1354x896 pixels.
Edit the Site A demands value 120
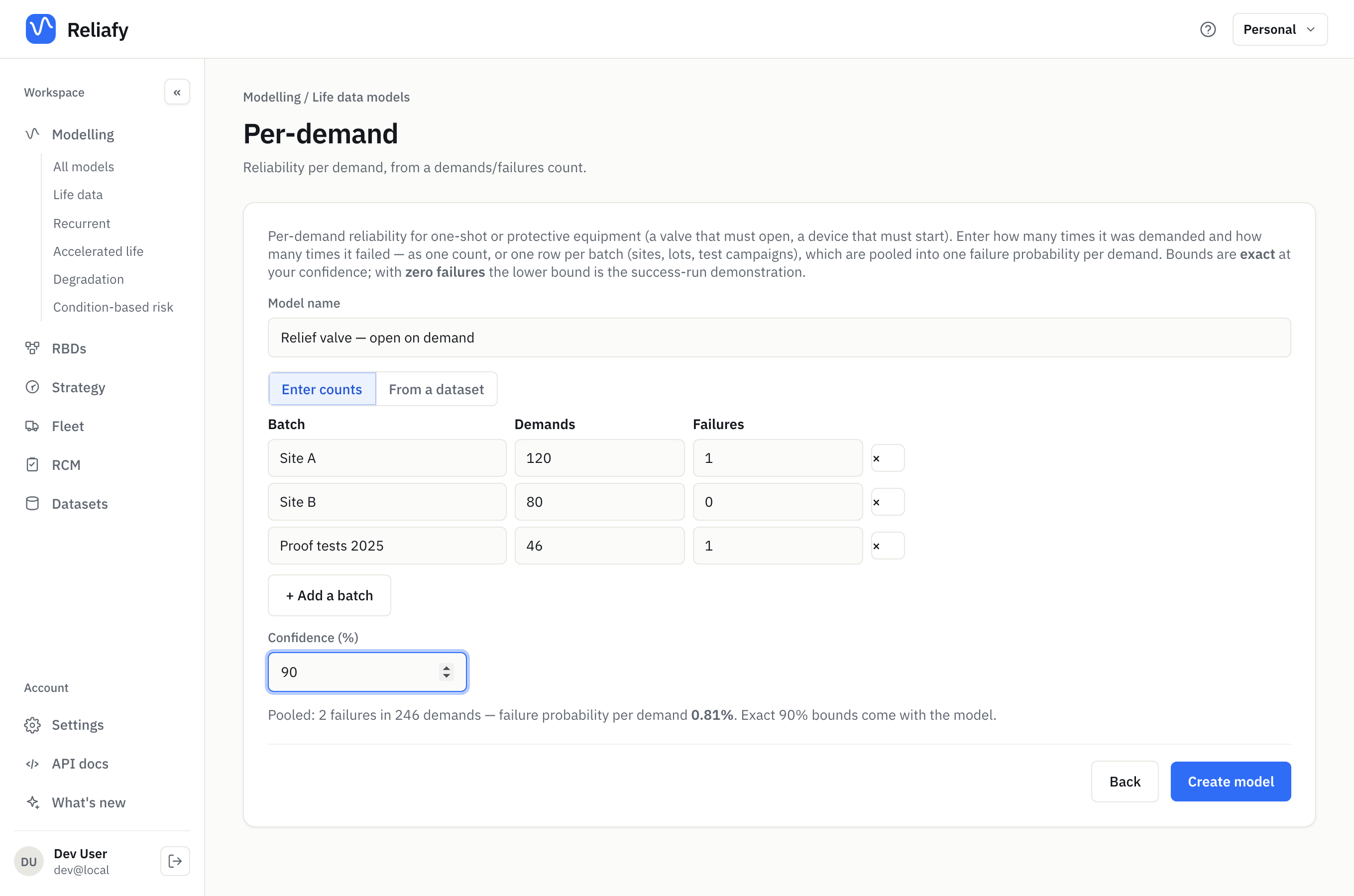(599, 458)
